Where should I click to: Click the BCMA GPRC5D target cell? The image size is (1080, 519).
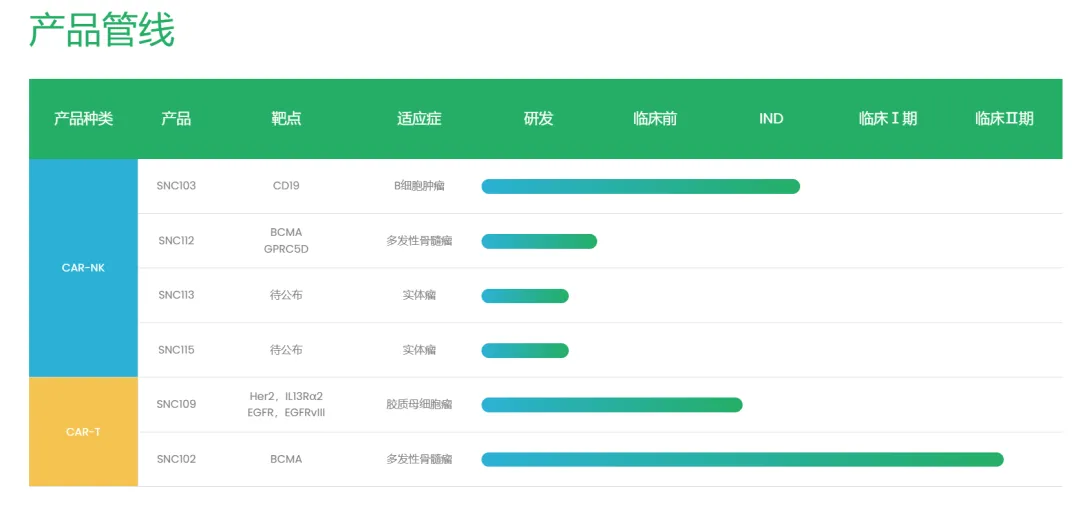point(286,241)
